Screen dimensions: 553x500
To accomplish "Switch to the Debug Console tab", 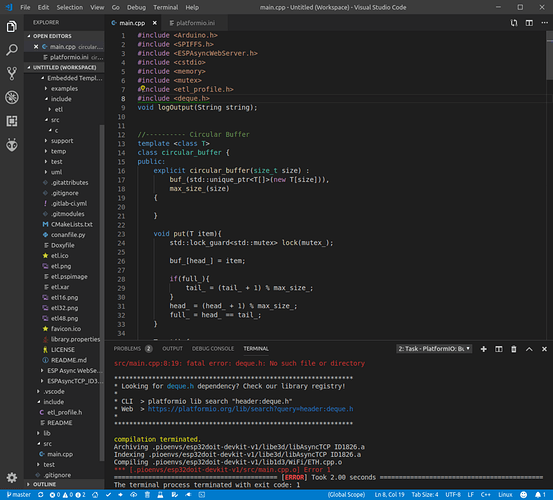I will (213, 349).
